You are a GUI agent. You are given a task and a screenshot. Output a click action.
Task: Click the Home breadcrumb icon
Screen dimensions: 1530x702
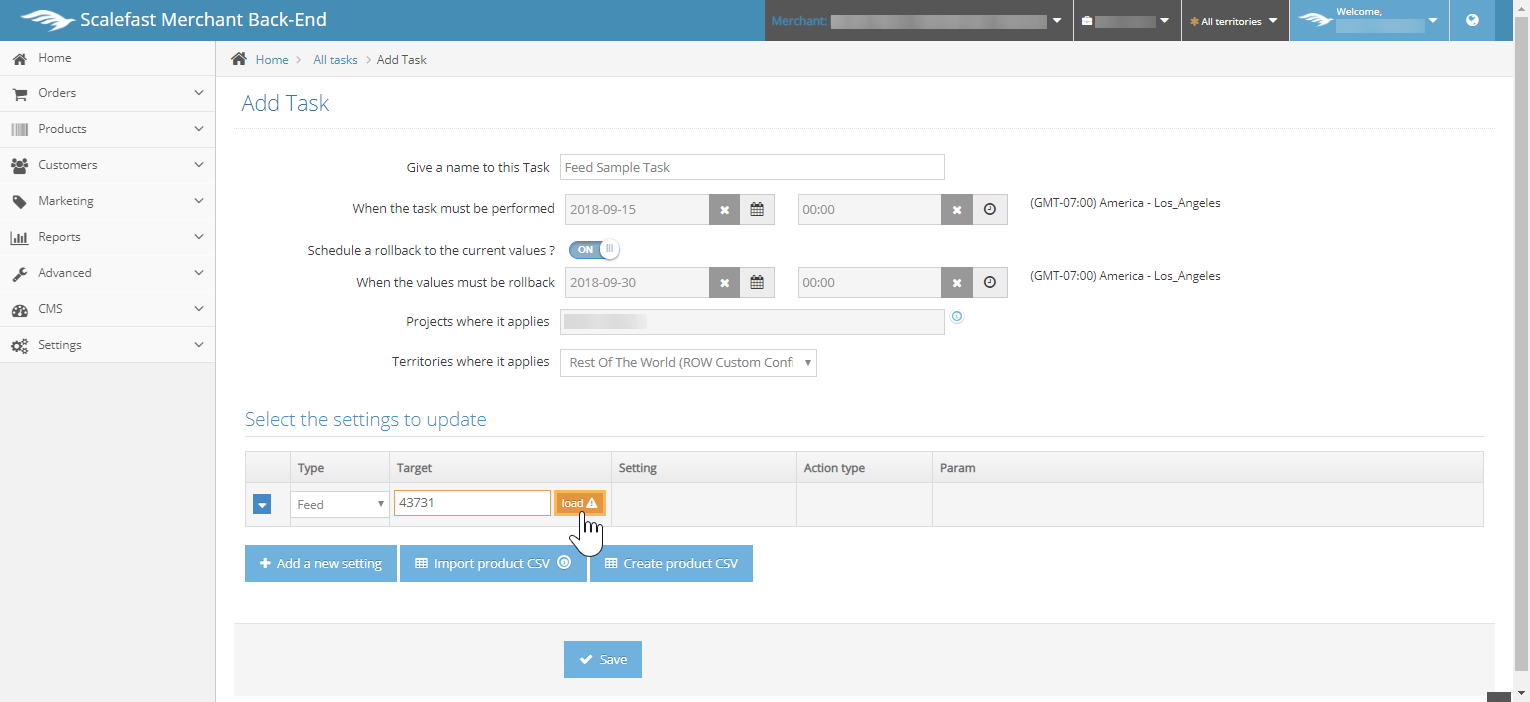tap(239, 59)
